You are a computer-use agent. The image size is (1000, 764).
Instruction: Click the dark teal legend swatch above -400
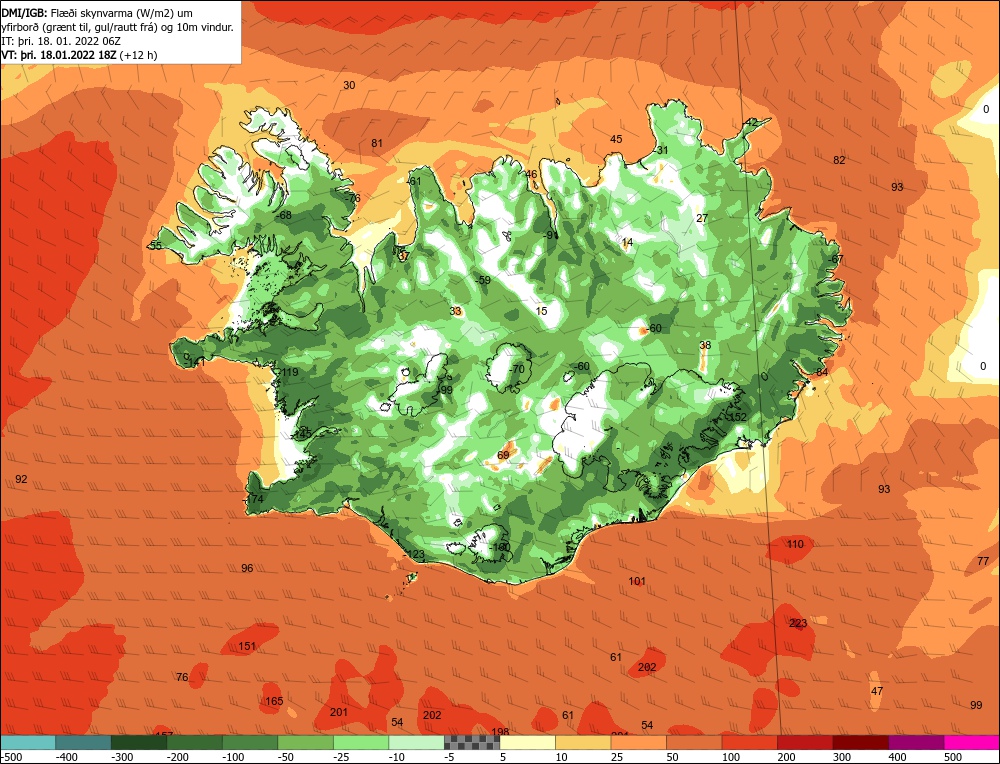click(x=83, y=742)
